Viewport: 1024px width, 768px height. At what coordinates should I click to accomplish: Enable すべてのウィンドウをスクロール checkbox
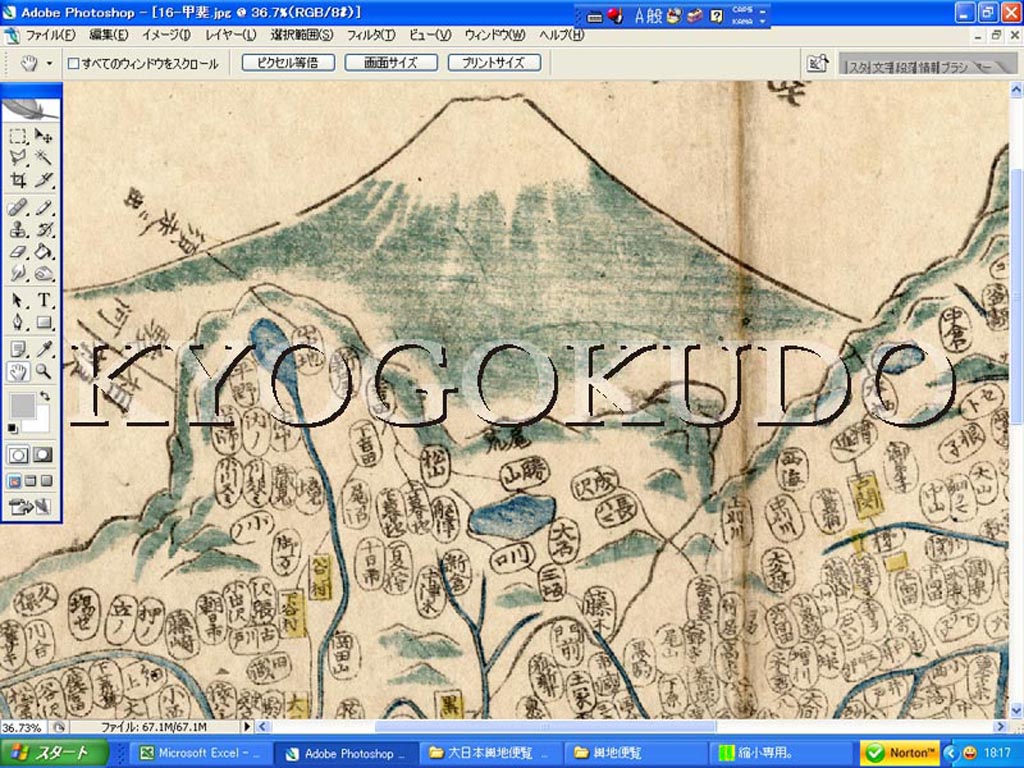(74, 63)
